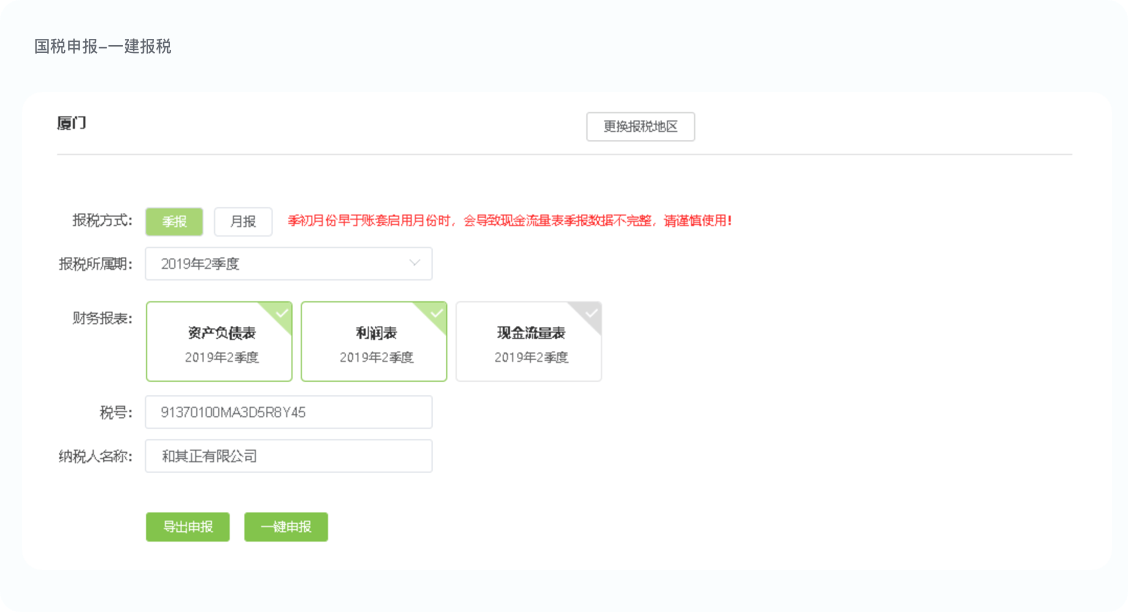Click the chevron arrow in the period dropdown
The width and height of the screenshot is (1128, 612).
point(414,263)
